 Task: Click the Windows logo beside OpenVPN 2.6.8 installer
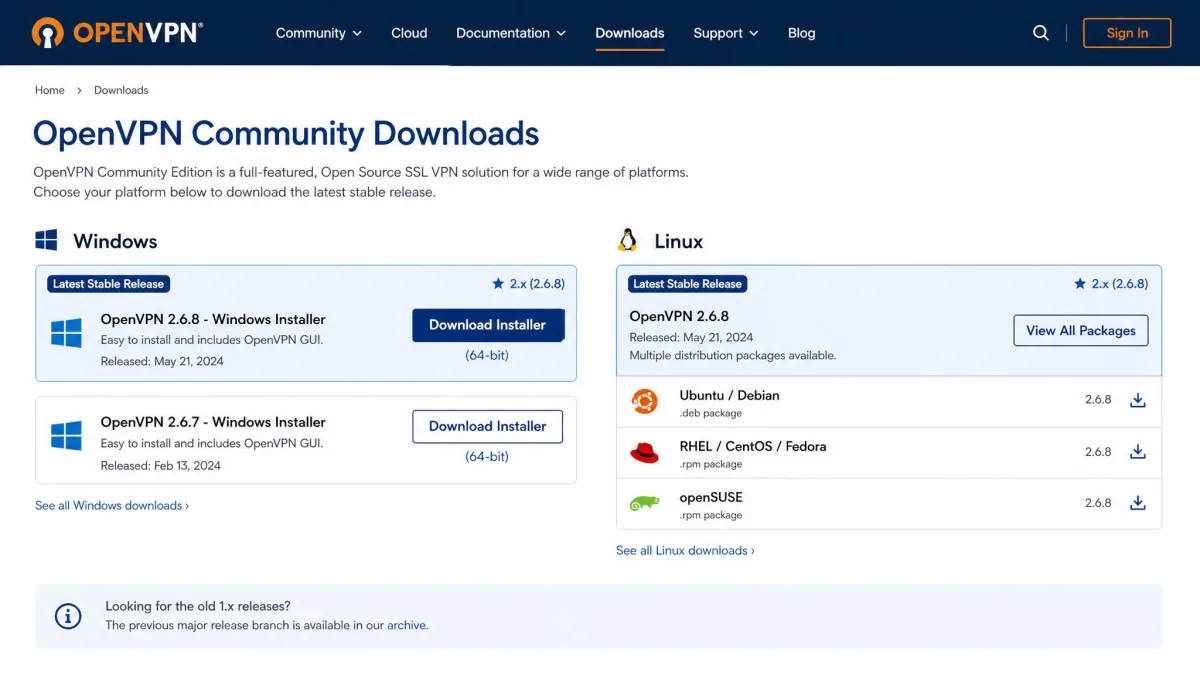[66, 333]
